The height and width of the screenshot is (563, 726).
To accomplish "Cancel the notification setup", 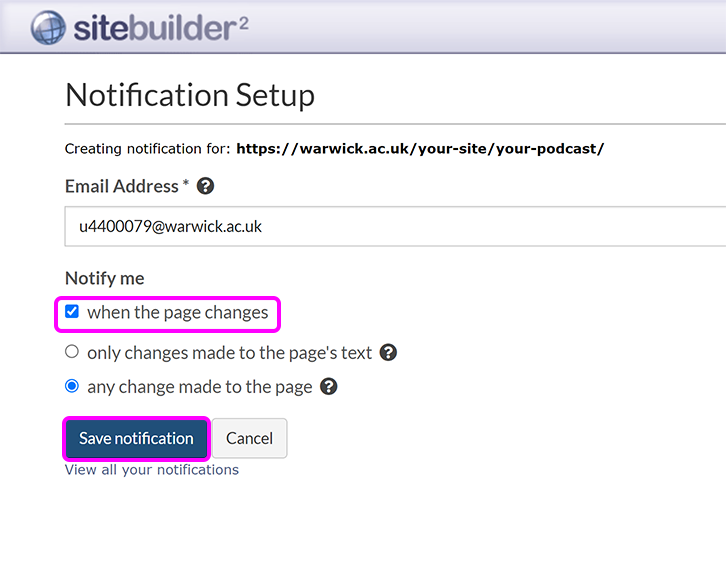I will (249, 438).
